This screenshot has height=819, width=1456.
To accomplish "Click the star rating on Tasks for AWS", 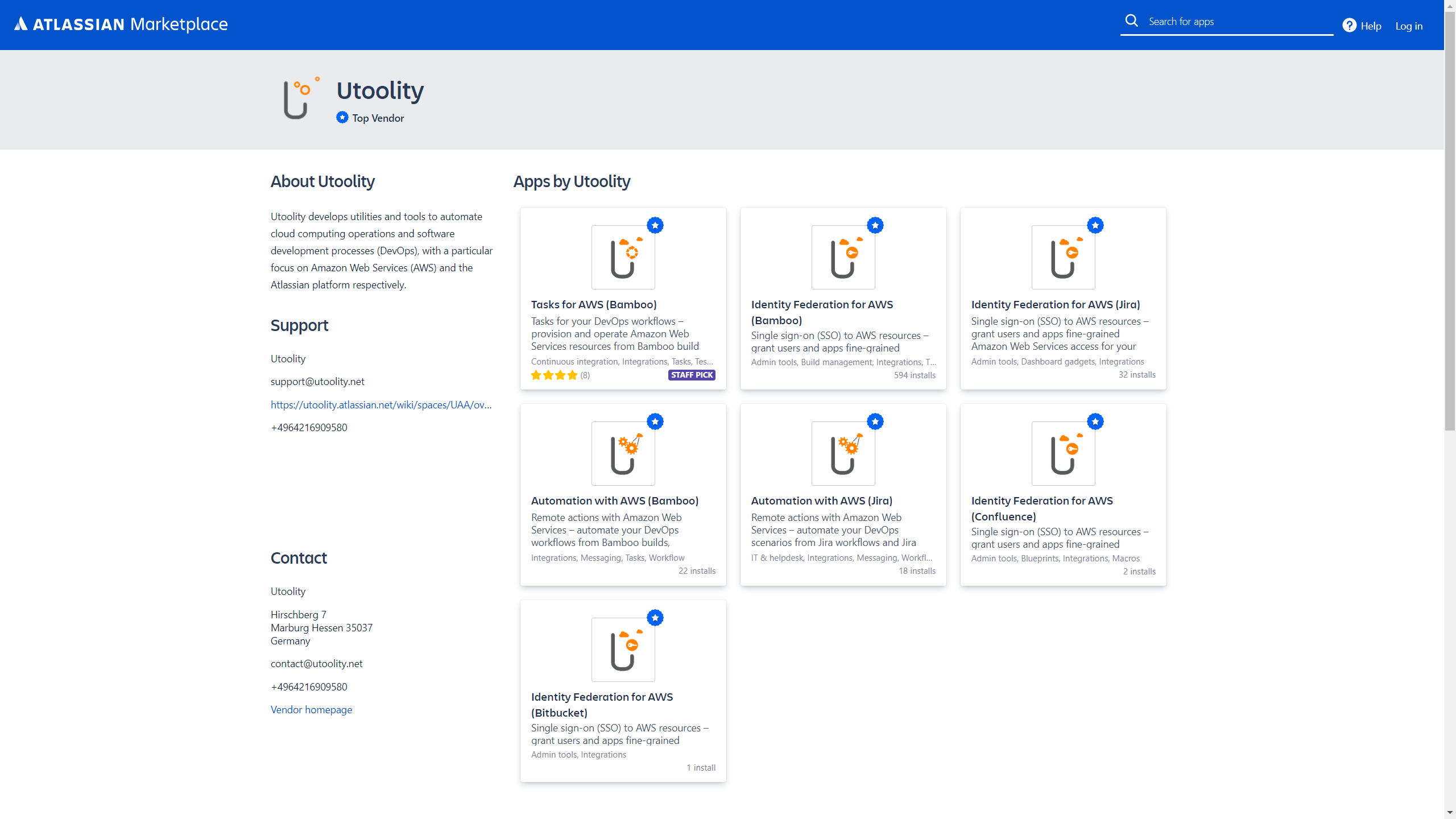I will [554, 375].
